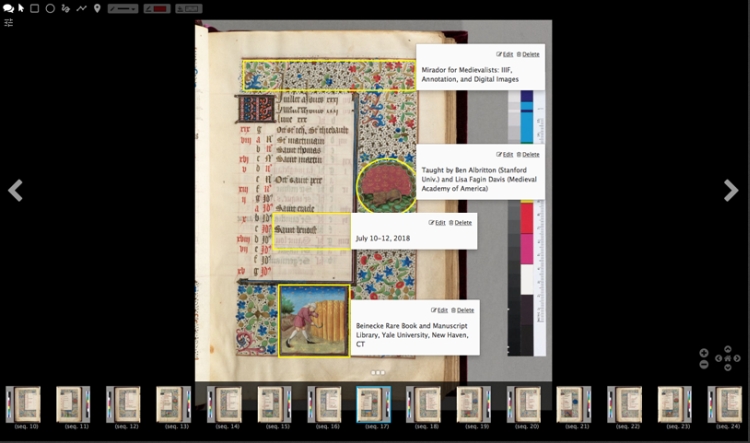750x443 pixels.
Task: Toggle the annotations speech-bubble icon
Action: click(8, 8)
